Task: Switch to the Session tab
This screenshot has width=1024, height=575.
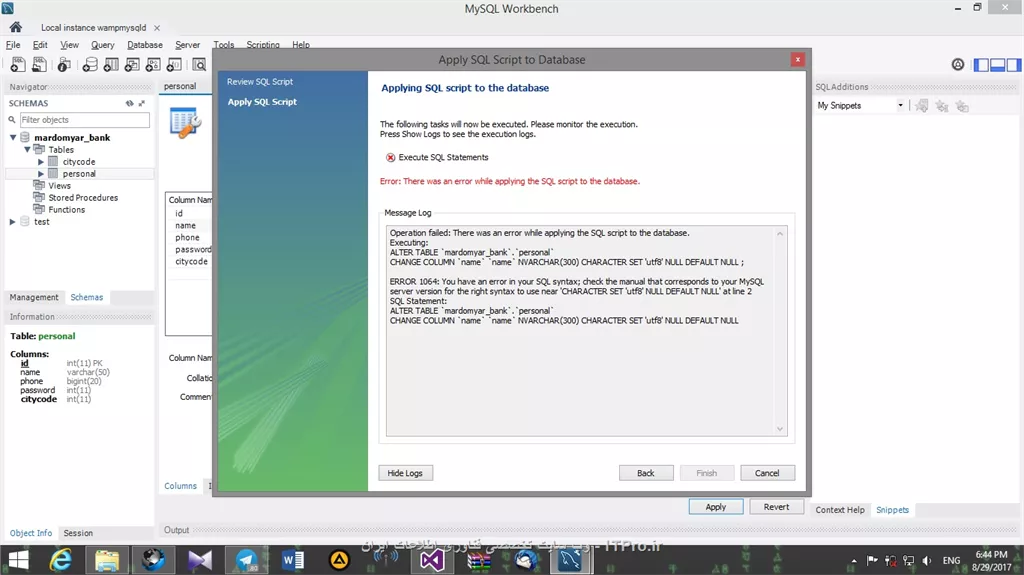Action: click(x=78, y=533)
